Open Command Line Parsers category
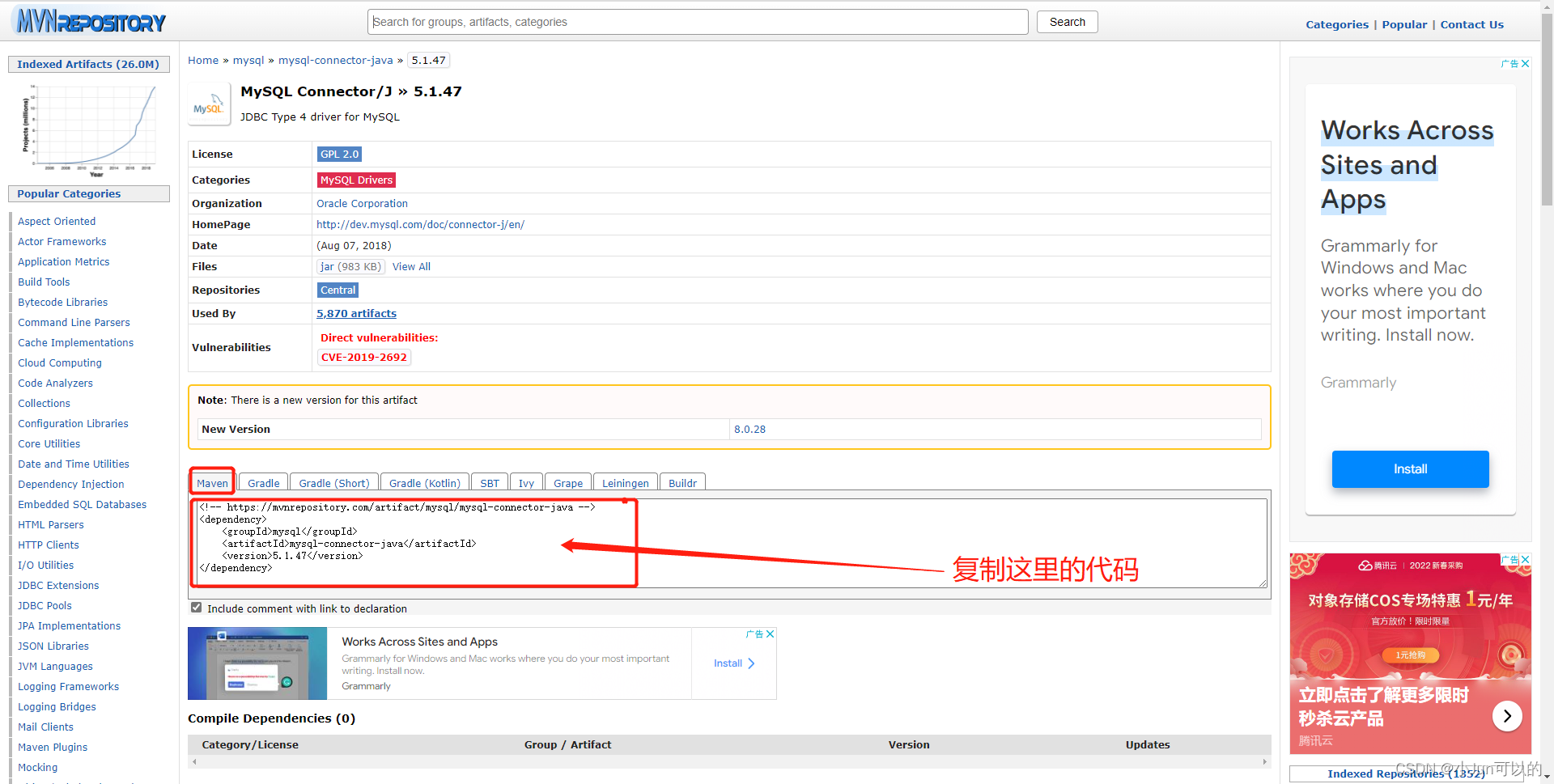The height and width of the screenshot is (784, 1554). 74,323
